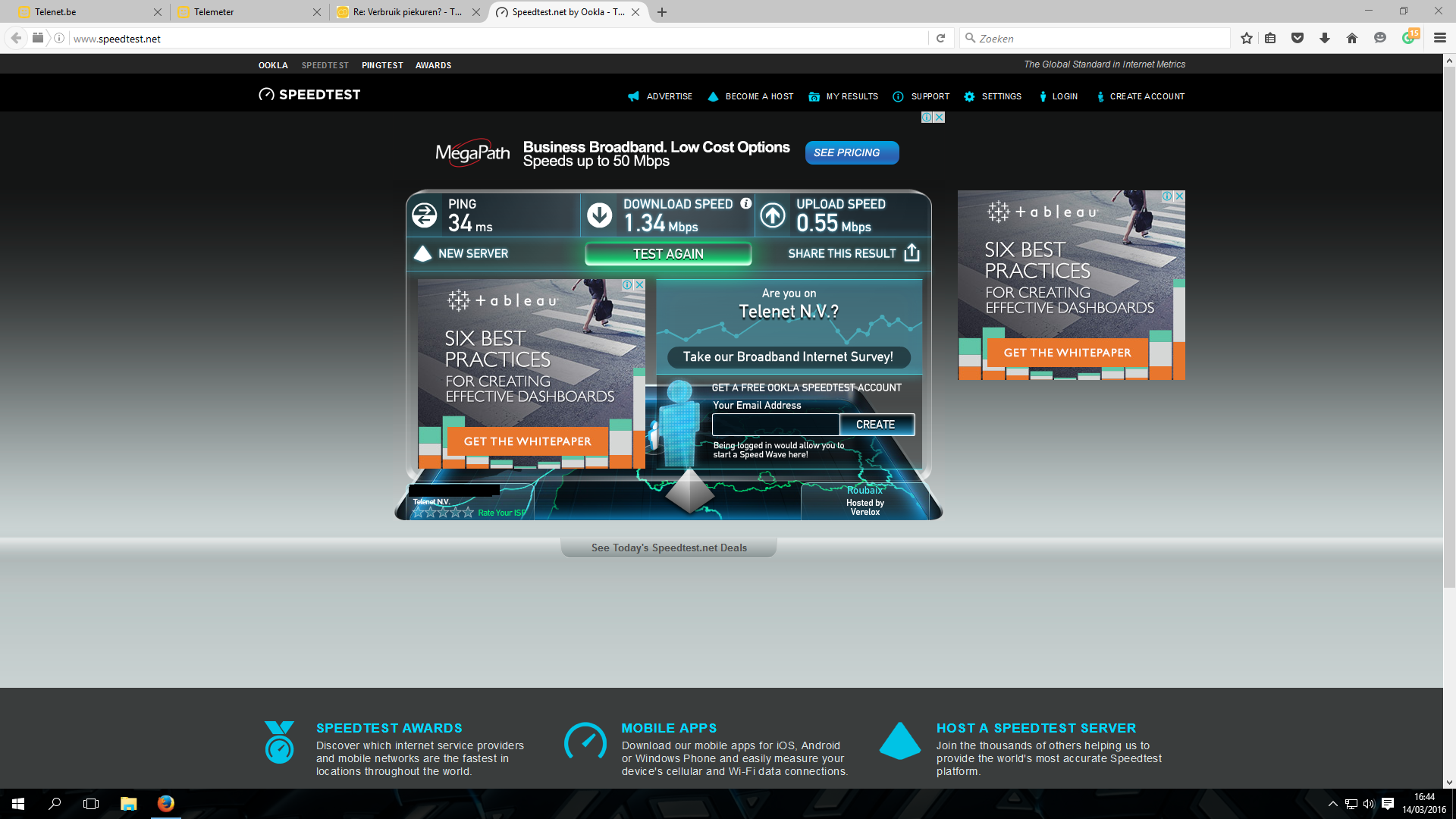Click the site info icon in address bar

click(59, 38)
